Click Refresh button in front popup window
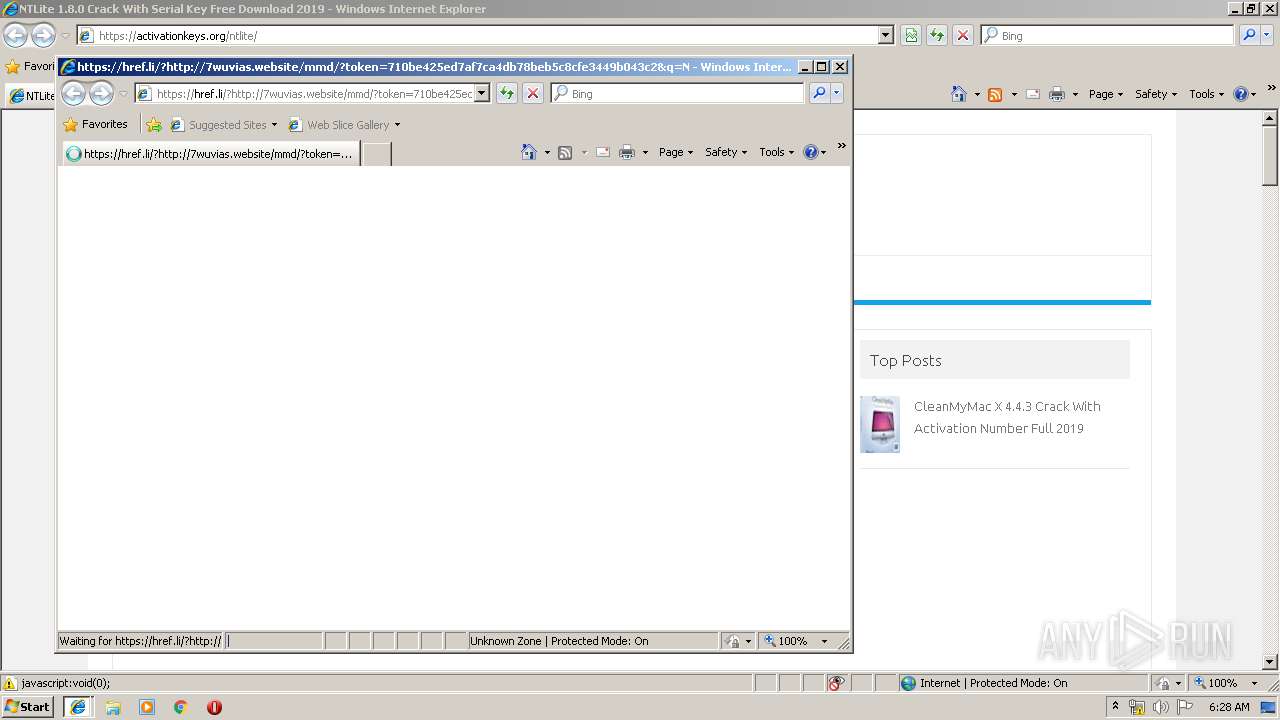Screen dimensions: 1280x720 [x=507, y=93]
